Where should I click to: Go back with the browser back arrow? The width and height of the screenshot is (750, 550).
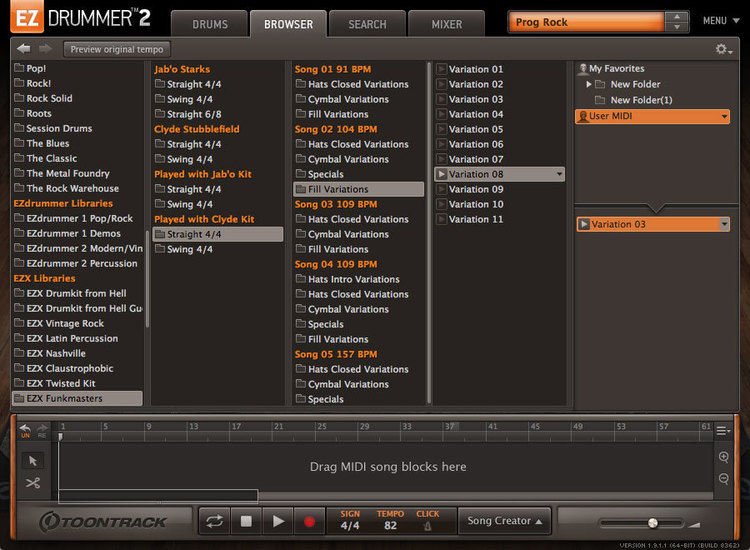23,48
